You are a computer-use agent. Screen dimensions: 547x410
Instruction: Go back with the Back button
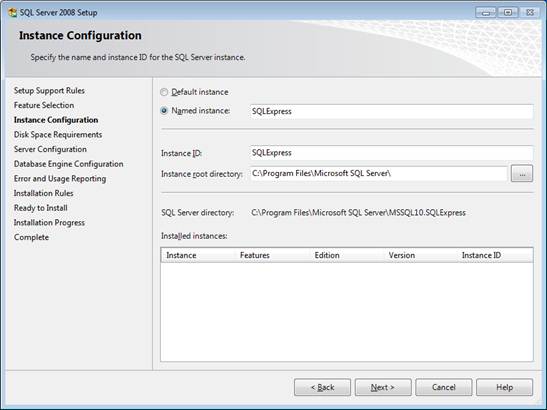tap(322, 387)
